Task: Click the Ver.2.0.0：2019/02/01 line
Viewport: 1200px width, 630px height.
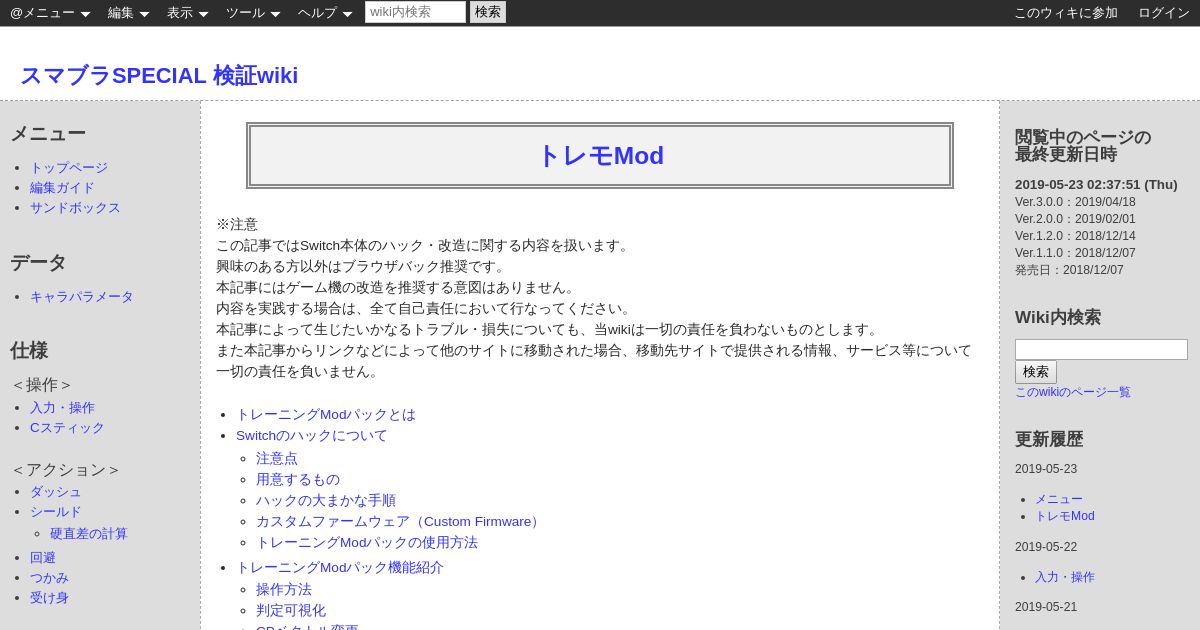Action: pyautogui.click(x=1075, y=219)
